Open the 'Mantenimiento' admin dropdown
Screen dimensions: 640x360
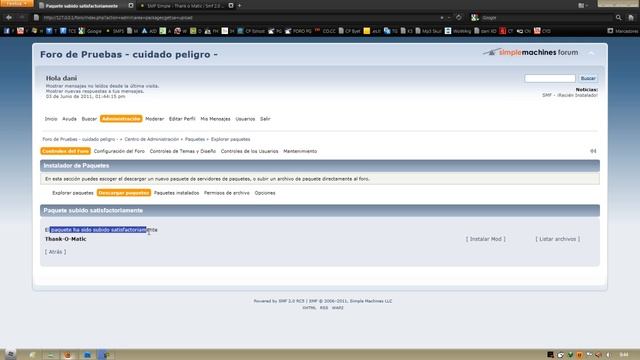pyautogui.click(x=300, y=151)
